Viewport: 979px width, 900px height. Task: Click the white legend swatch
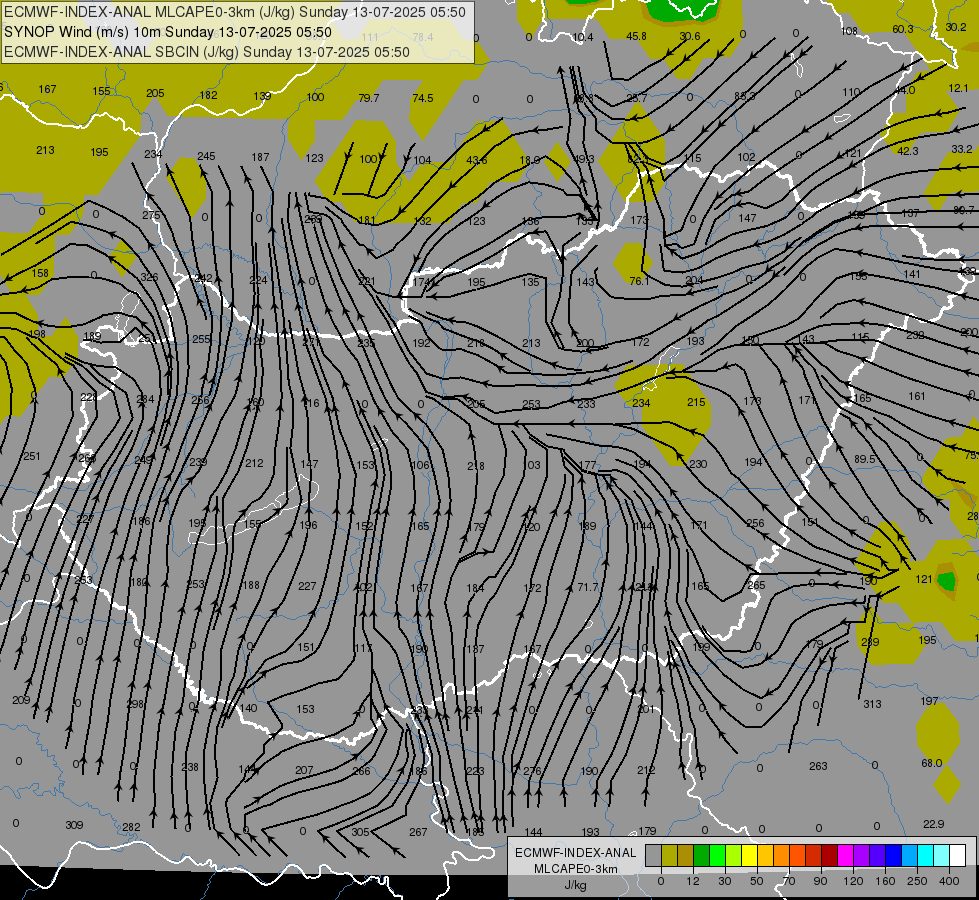coord(957,856)
